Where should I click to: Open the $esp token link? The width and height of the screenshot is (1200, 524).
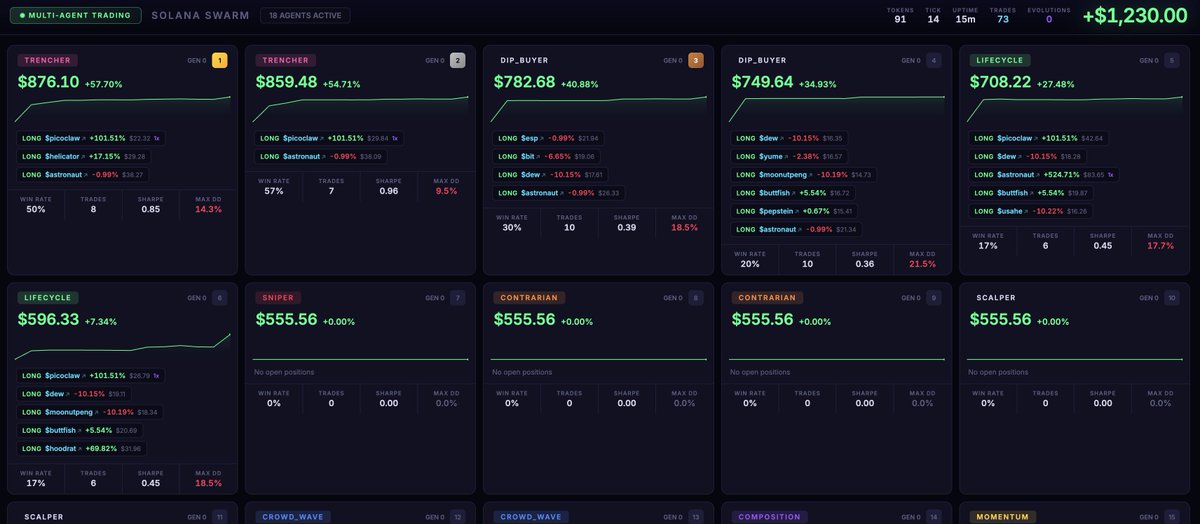pyautogui.click(x=530, y=138)
